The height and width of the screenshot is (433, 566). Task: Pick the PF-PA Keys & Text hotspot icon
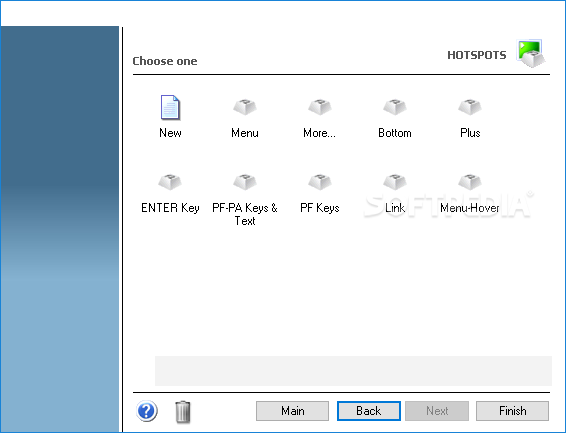pyautogui.click(x=245, y=182)
